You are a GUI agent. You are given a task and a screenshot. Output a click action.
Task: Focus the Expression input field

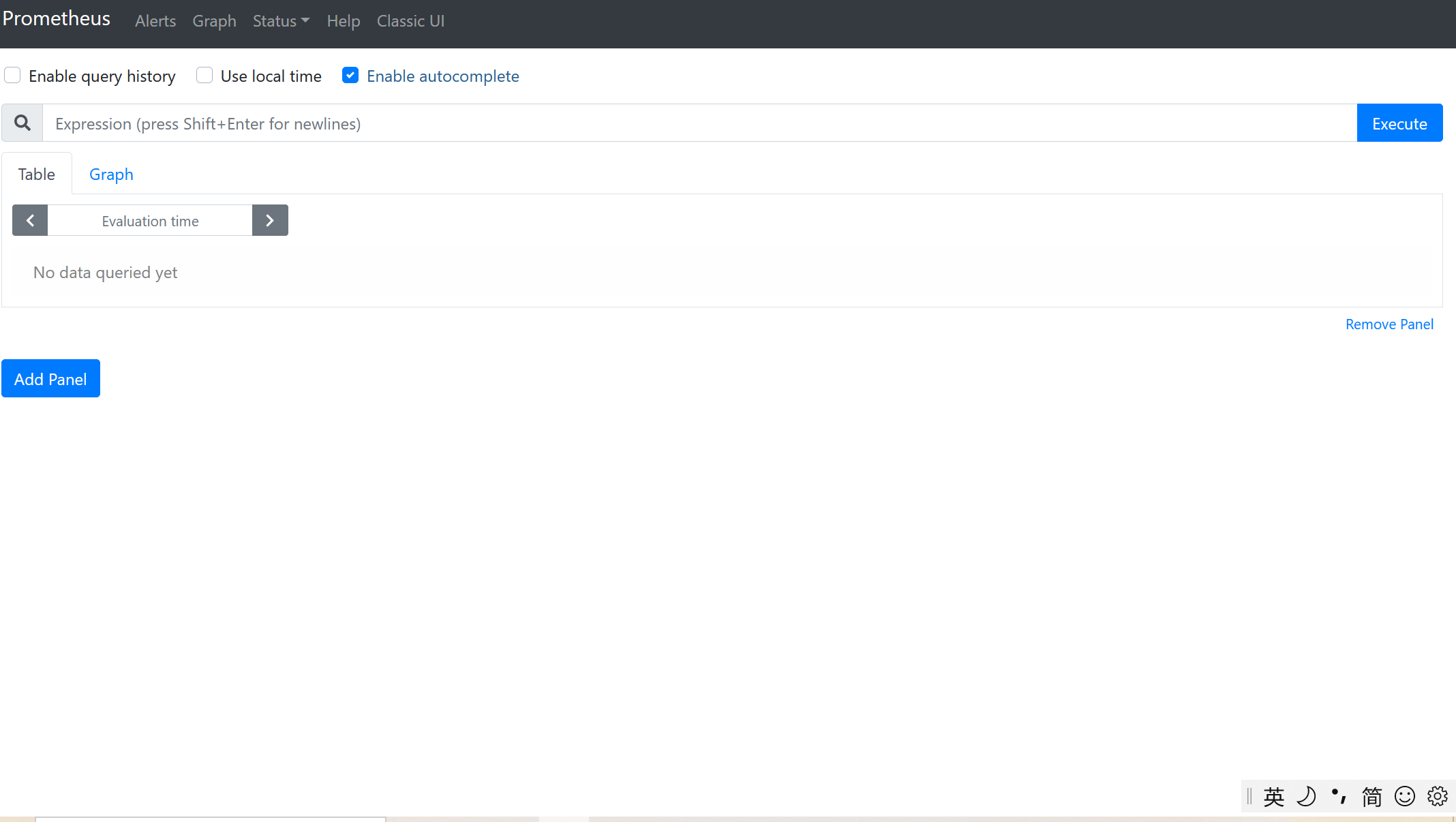click(x=699, y=123)
